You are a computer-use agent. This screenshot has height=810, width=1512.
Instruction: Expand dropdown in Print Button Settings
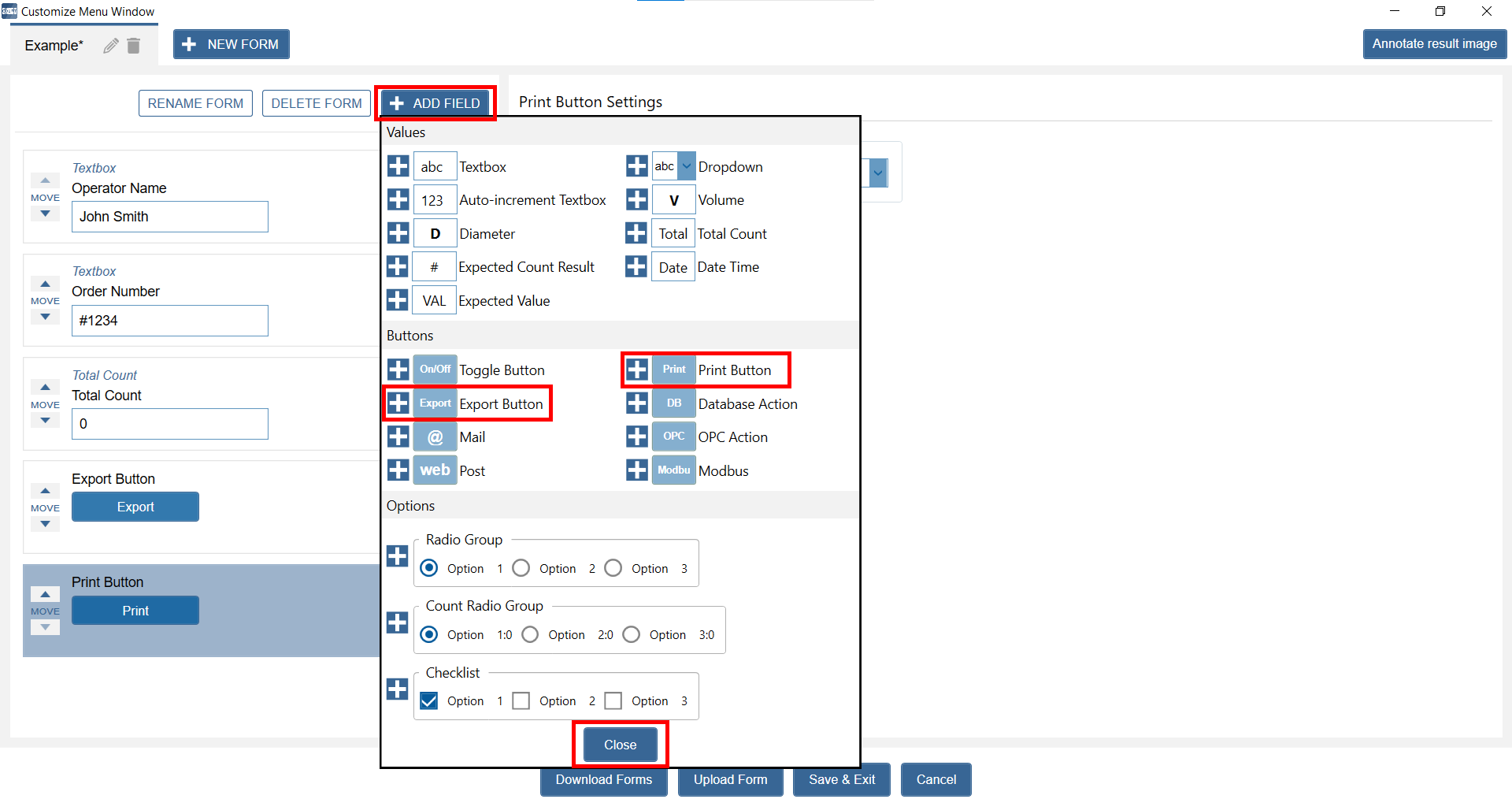tap(879, 173)
